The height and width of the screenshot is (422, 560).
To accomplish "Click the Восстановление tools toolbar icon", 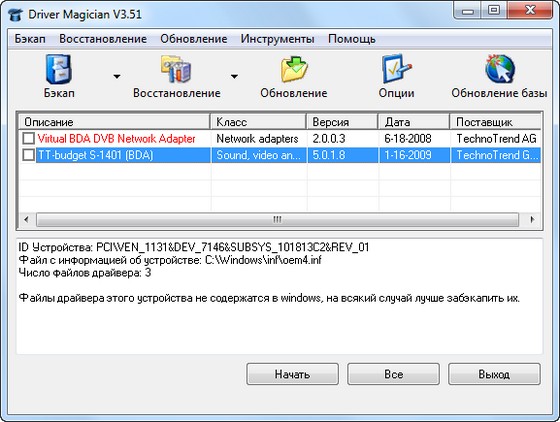I will pos(176,69).
